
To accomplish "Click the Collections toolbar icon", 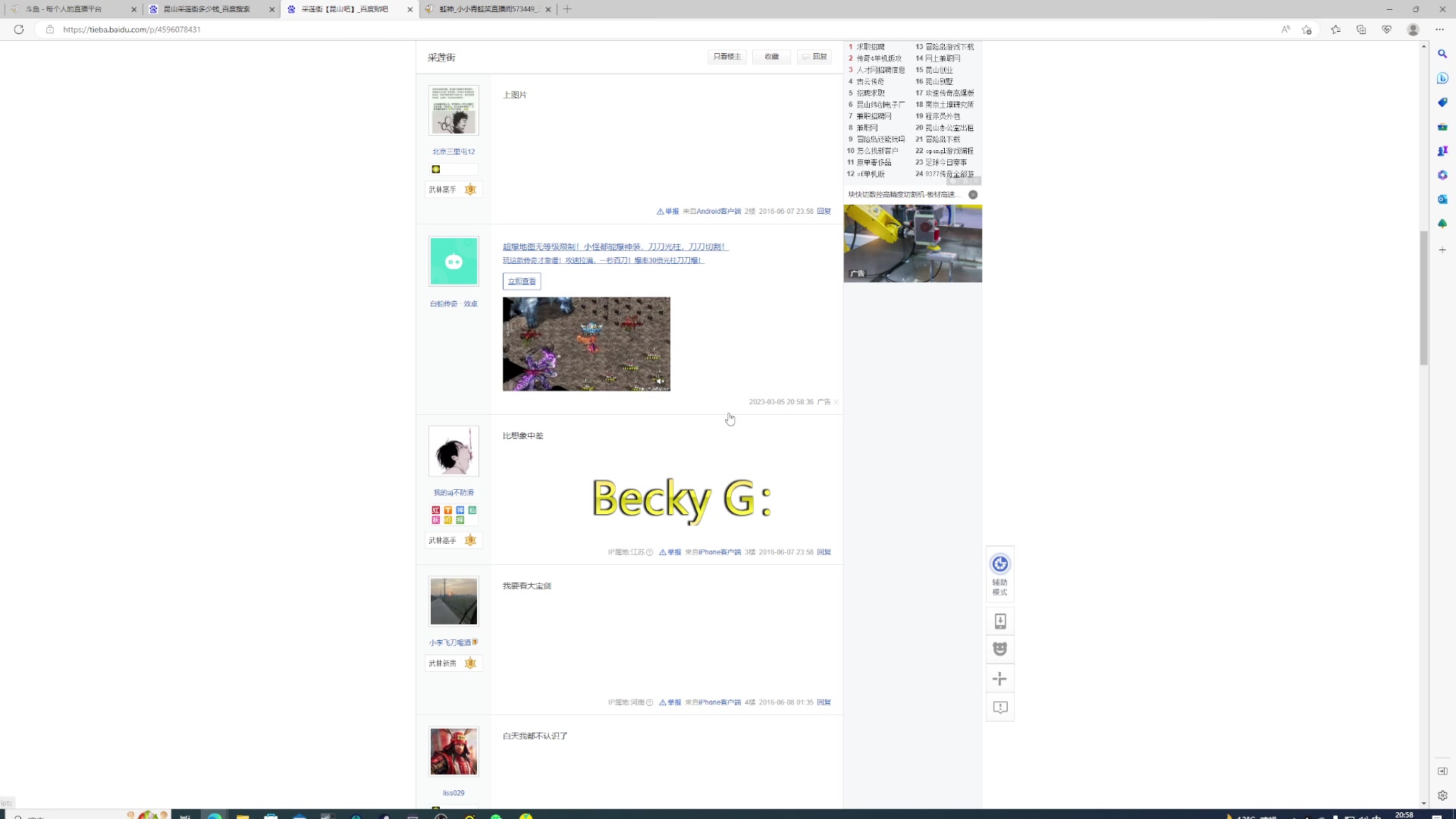I will pyautogui.click(x=1361, y=30).
